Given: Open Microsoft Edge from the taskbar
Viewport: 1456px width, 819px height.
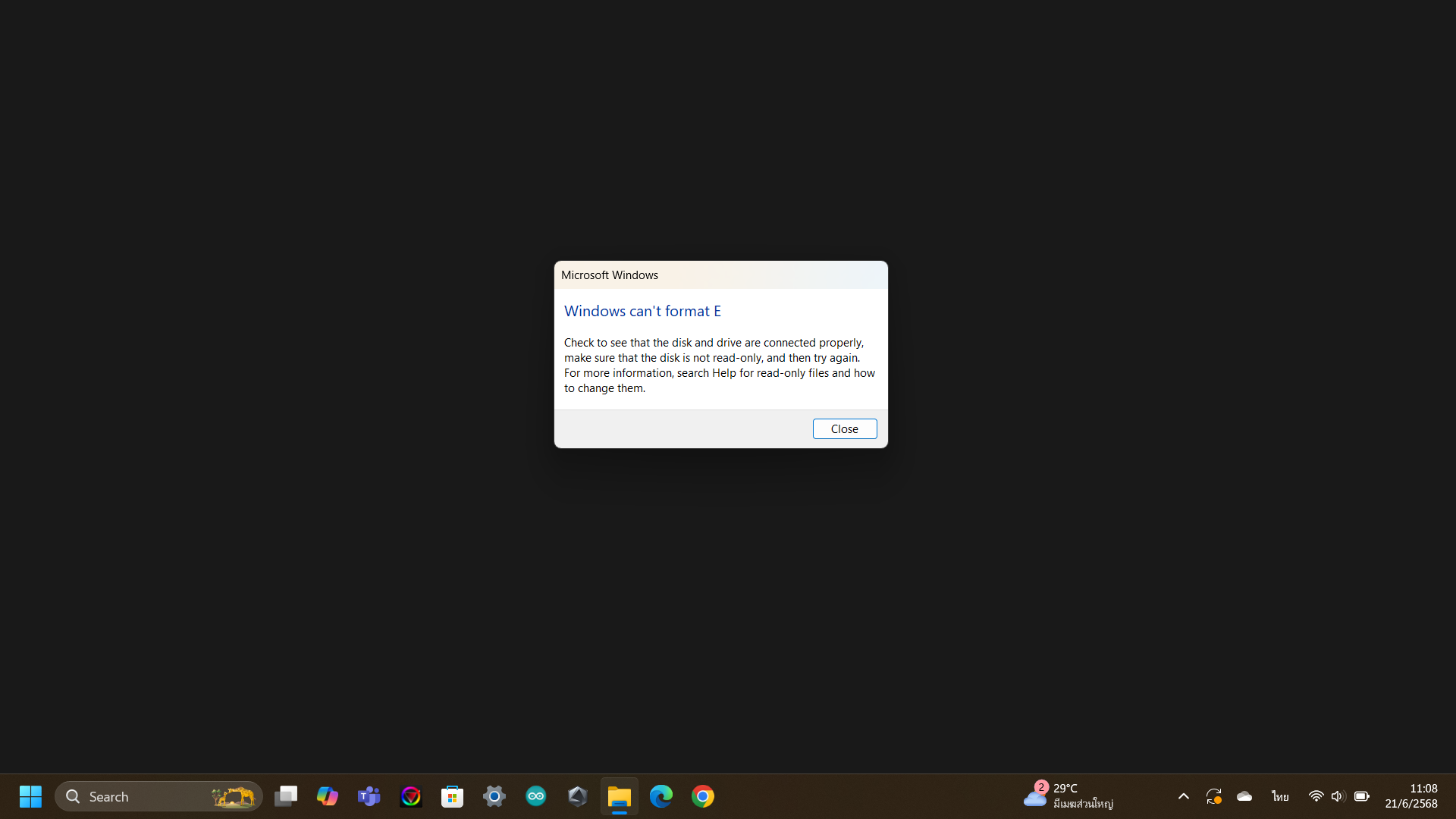Looking at the screenshot, I should point(661,796).
